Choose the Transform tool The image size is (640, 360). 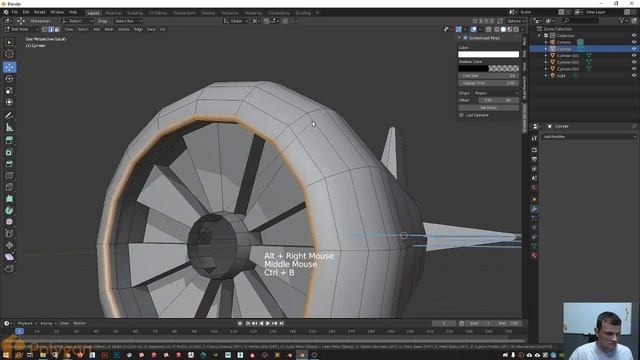point(9,102)
